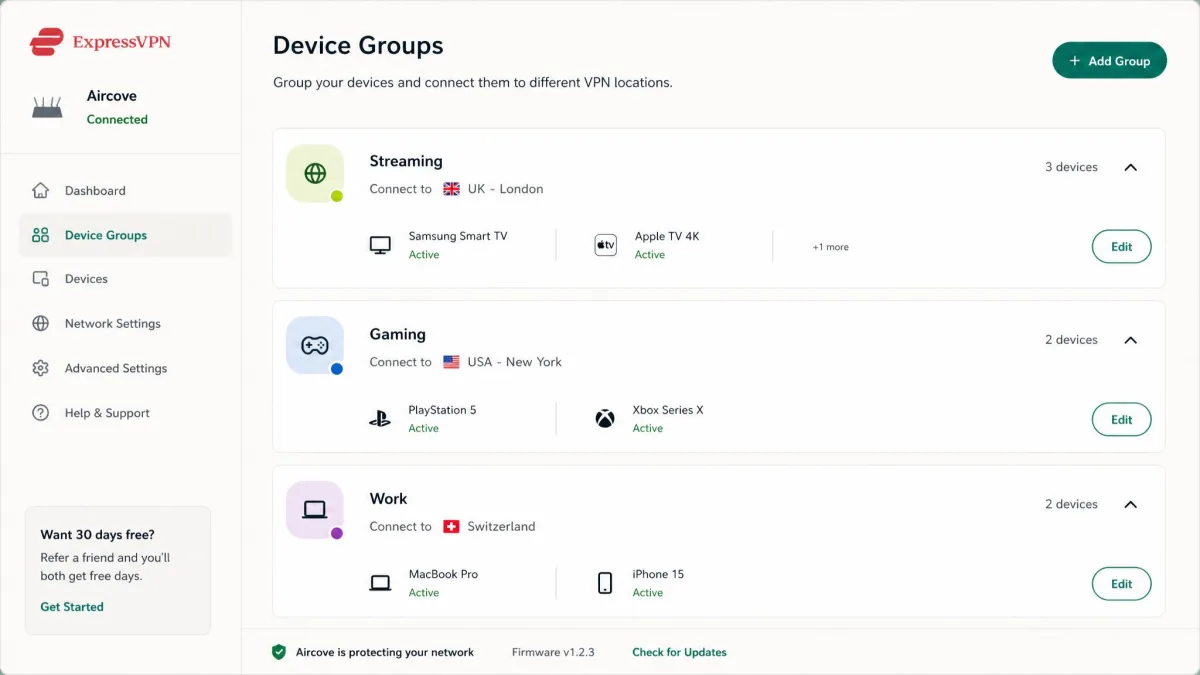Click the Dashboard home icon
This screenshot has height=675, width=1200.
(40, 190)
